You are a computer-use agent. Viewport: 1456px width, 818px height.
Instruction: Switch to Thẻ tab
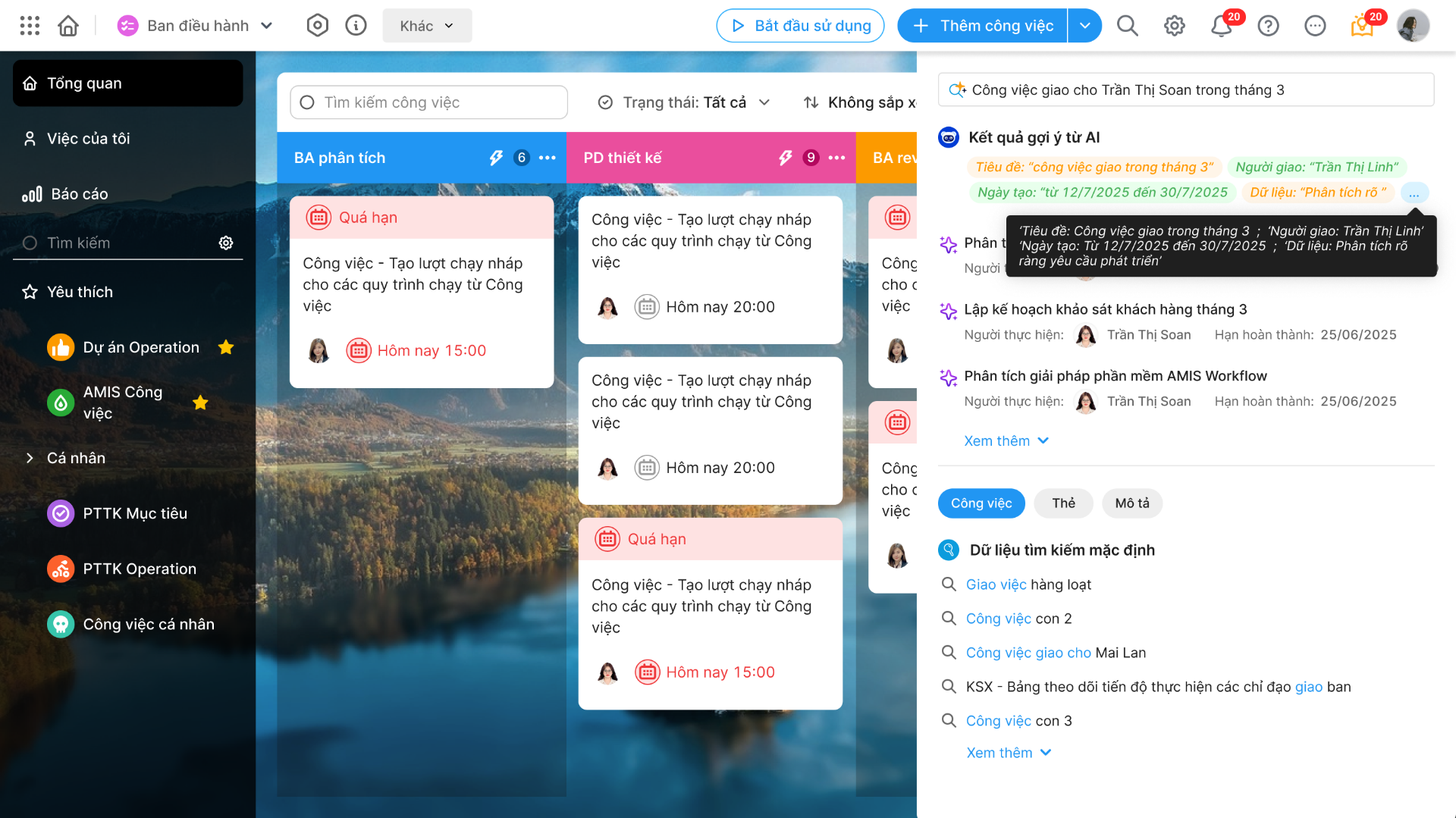[1063, 503]
